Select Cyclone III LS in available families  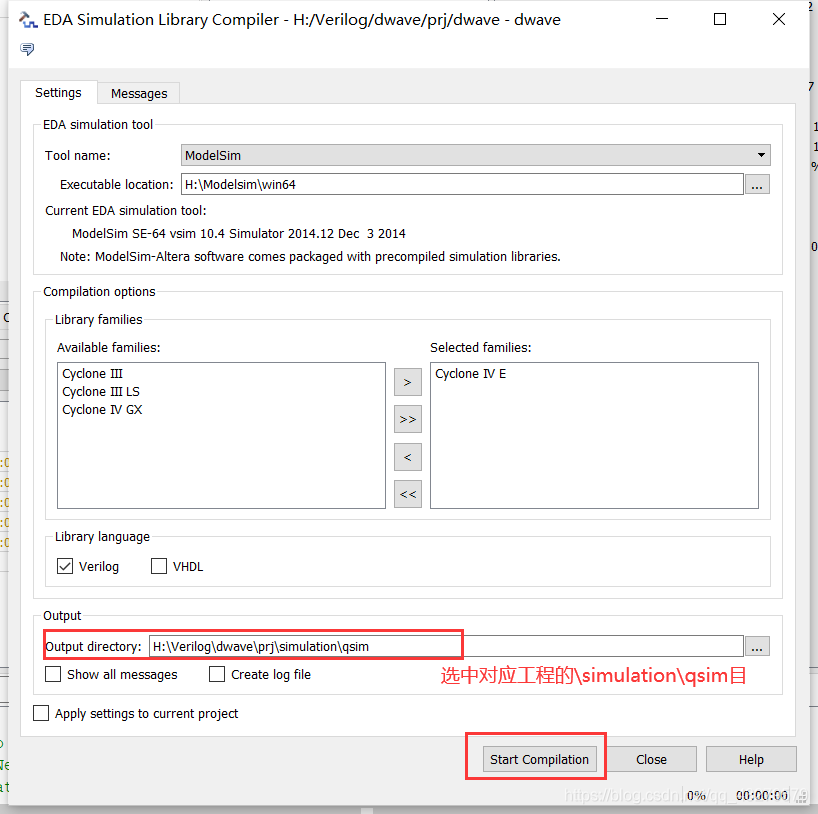point(101,392)
